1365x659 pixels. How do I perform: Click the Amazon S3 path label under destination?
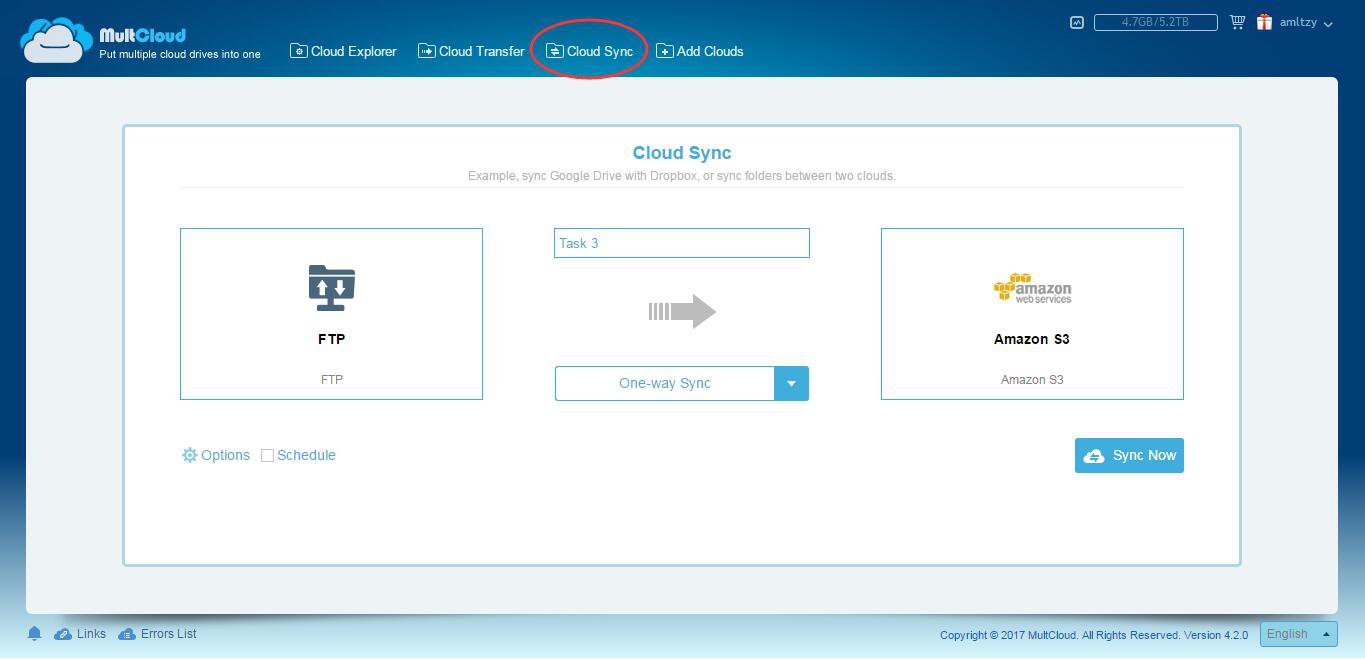click(1032, 380)
